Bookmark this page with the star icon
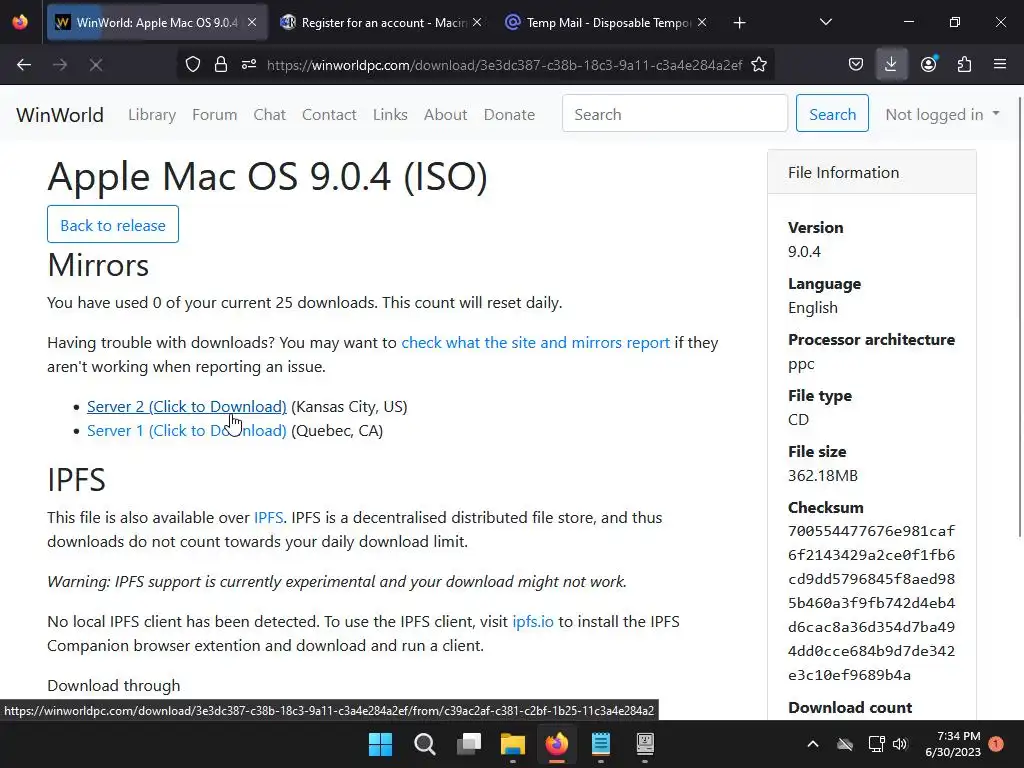 coord(759,65)
